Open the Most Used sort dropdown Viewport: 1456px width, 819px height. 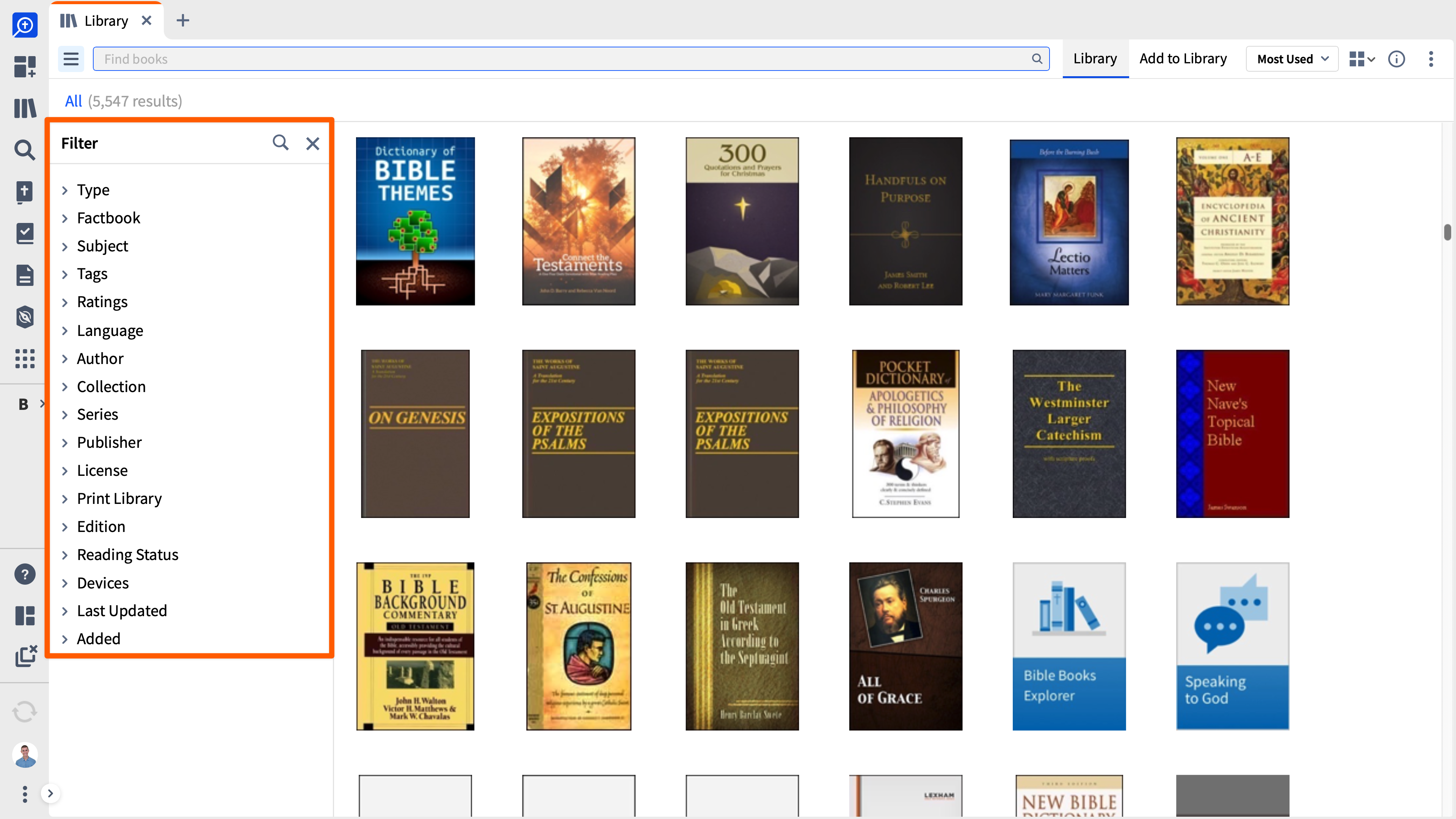pyautogui.click(x=1292, y=59)
